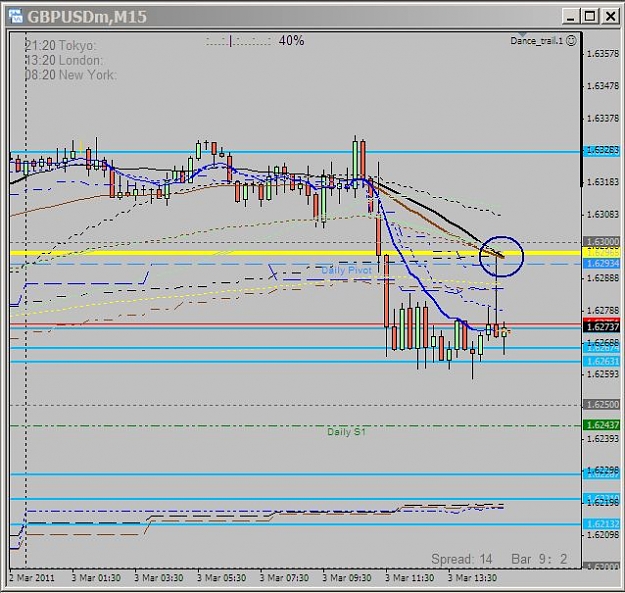
Task: Click the Spread: 14 readout
Action: (462, 559)
